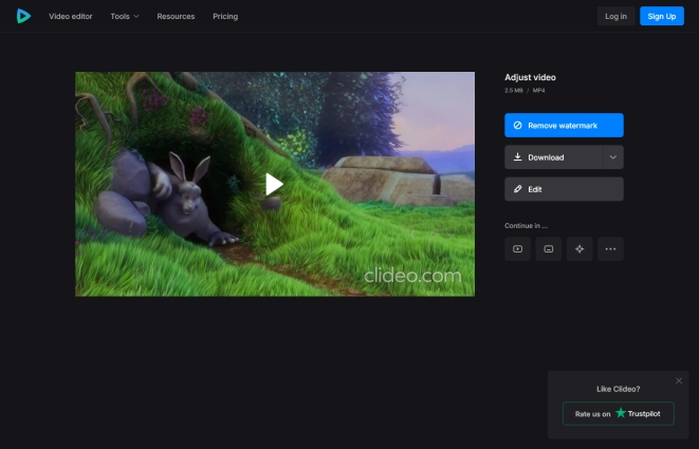Play the video preview
Image resolution: width=699 pixels, height=449 pixels.
point(274,184)
